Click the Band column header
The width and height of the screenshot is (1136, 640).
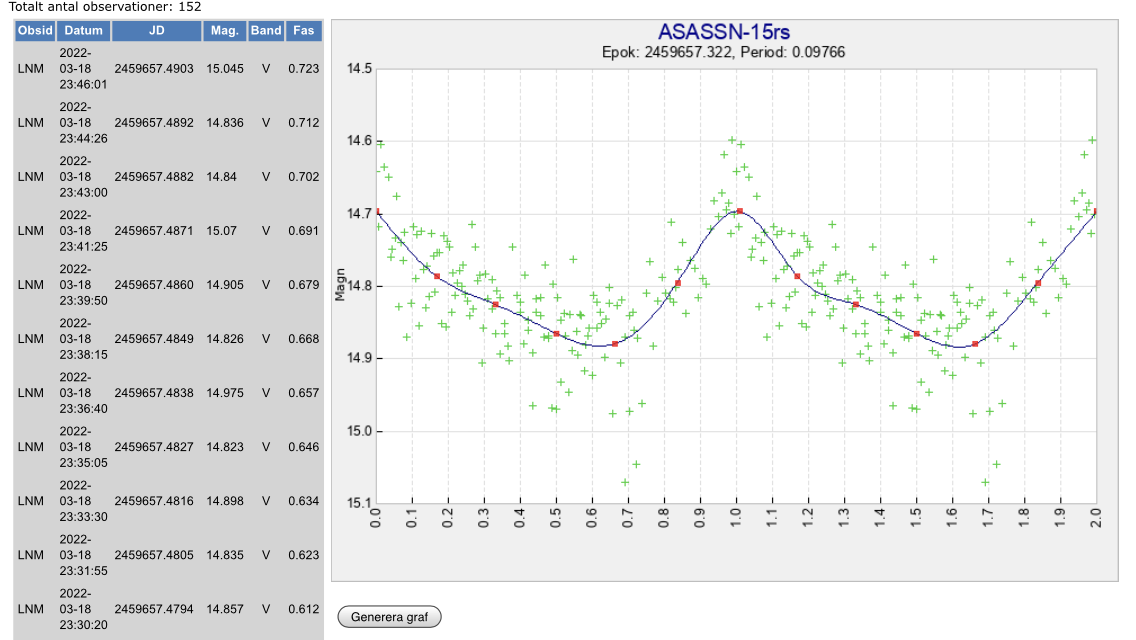pos(266,31)
